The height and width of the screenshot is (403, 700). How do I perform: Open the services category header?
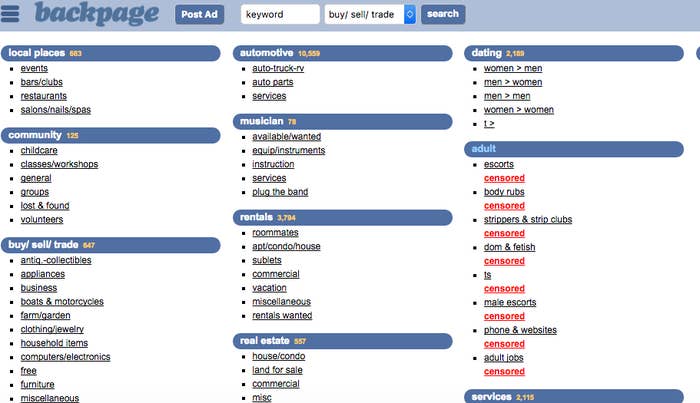(574, 396)
